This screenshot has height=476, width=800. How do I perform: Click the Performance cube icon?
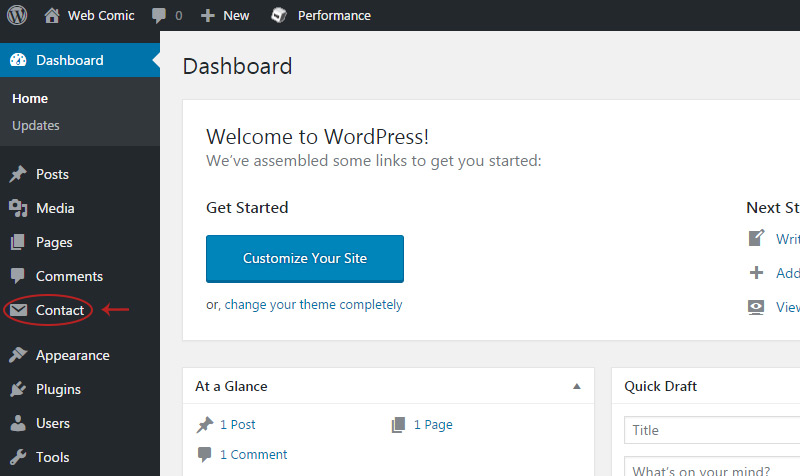[279, 15]
